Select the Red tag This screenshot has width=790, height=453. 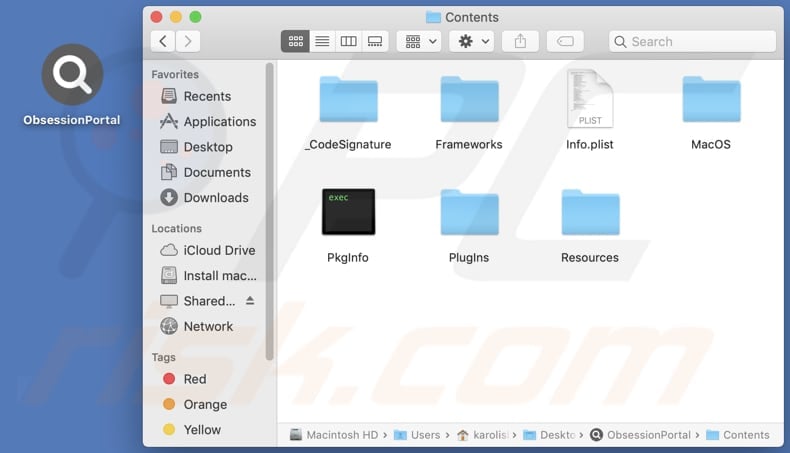point(194,379)
